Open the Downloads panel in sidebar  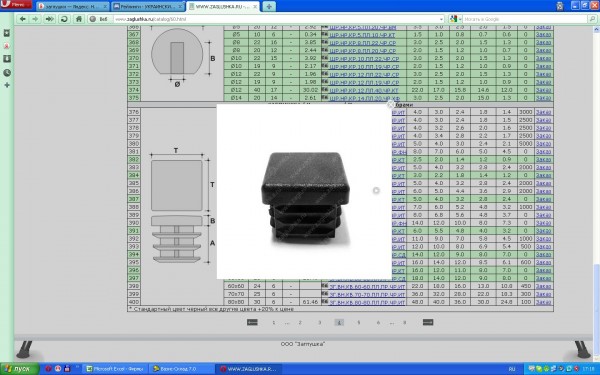pyautogui.click(x=7, y=59)
